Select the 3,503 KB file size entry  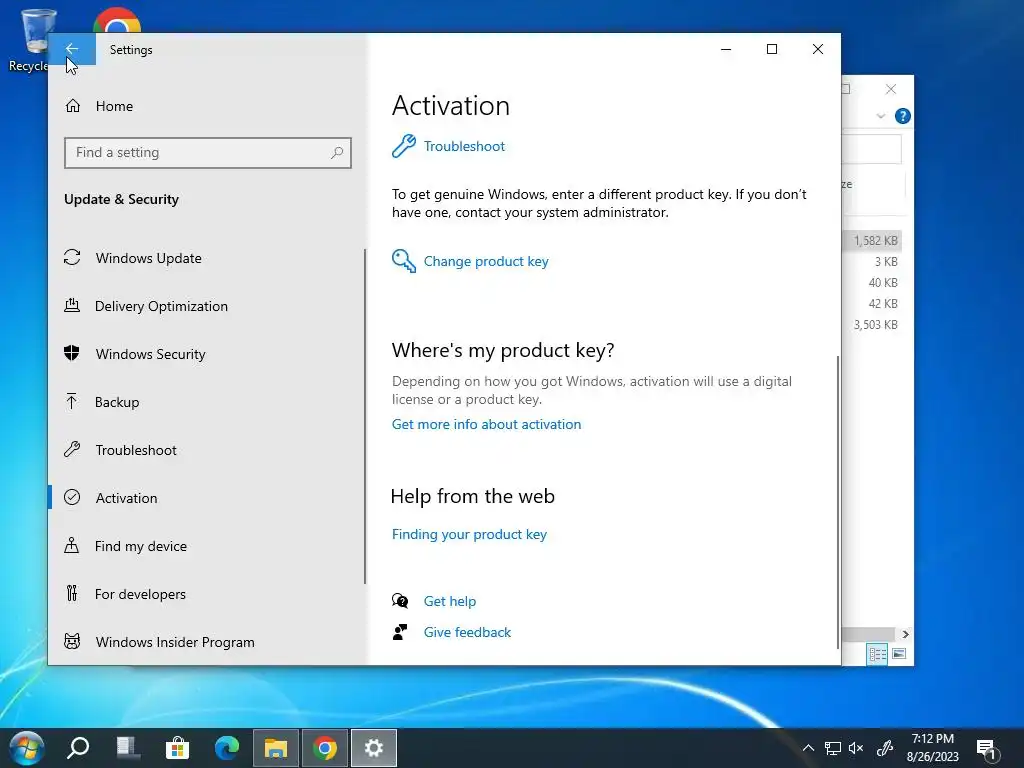tap(875, 325)
